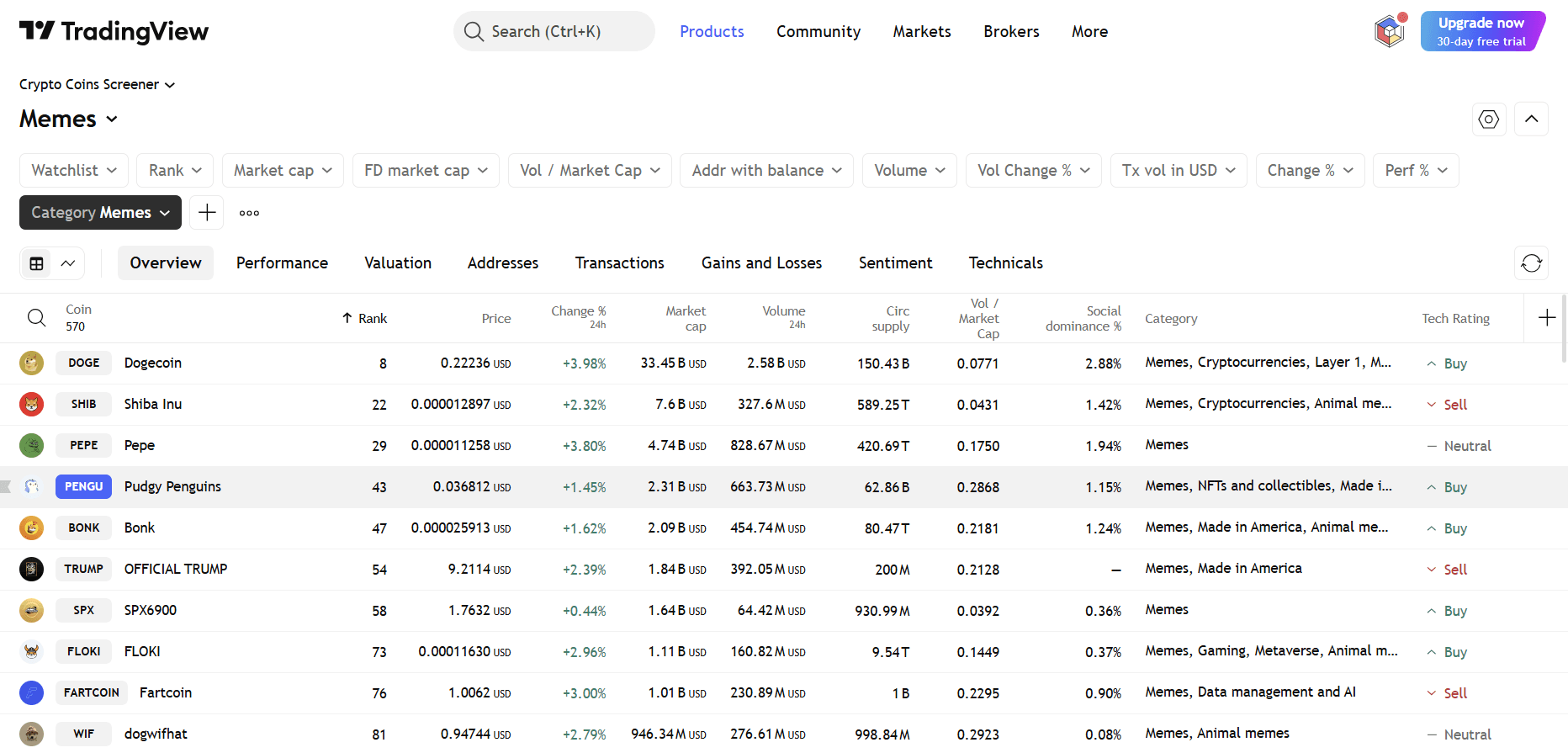Sort by Social dominance % column

pos(1083,318)
